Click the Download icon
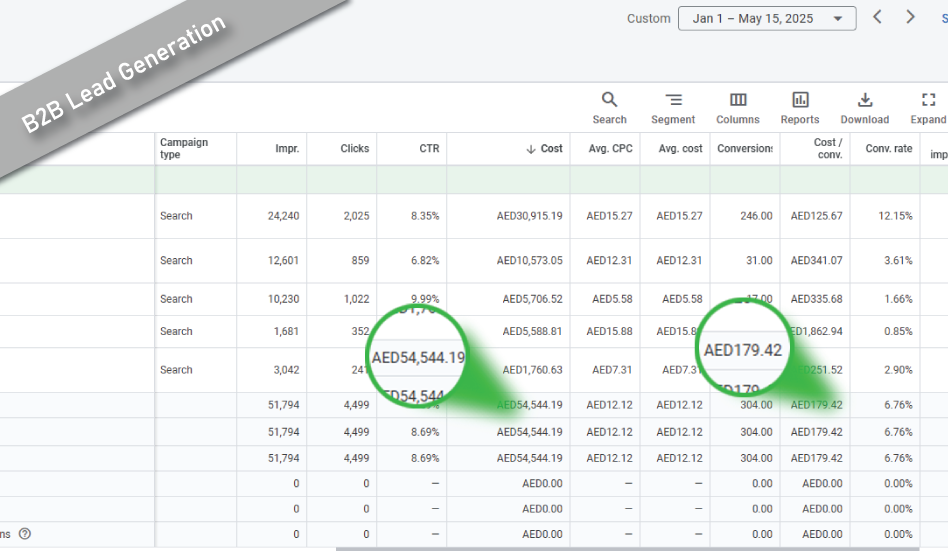Image resolution: width=948 pixels, height=551 pixels. (865, 101)
